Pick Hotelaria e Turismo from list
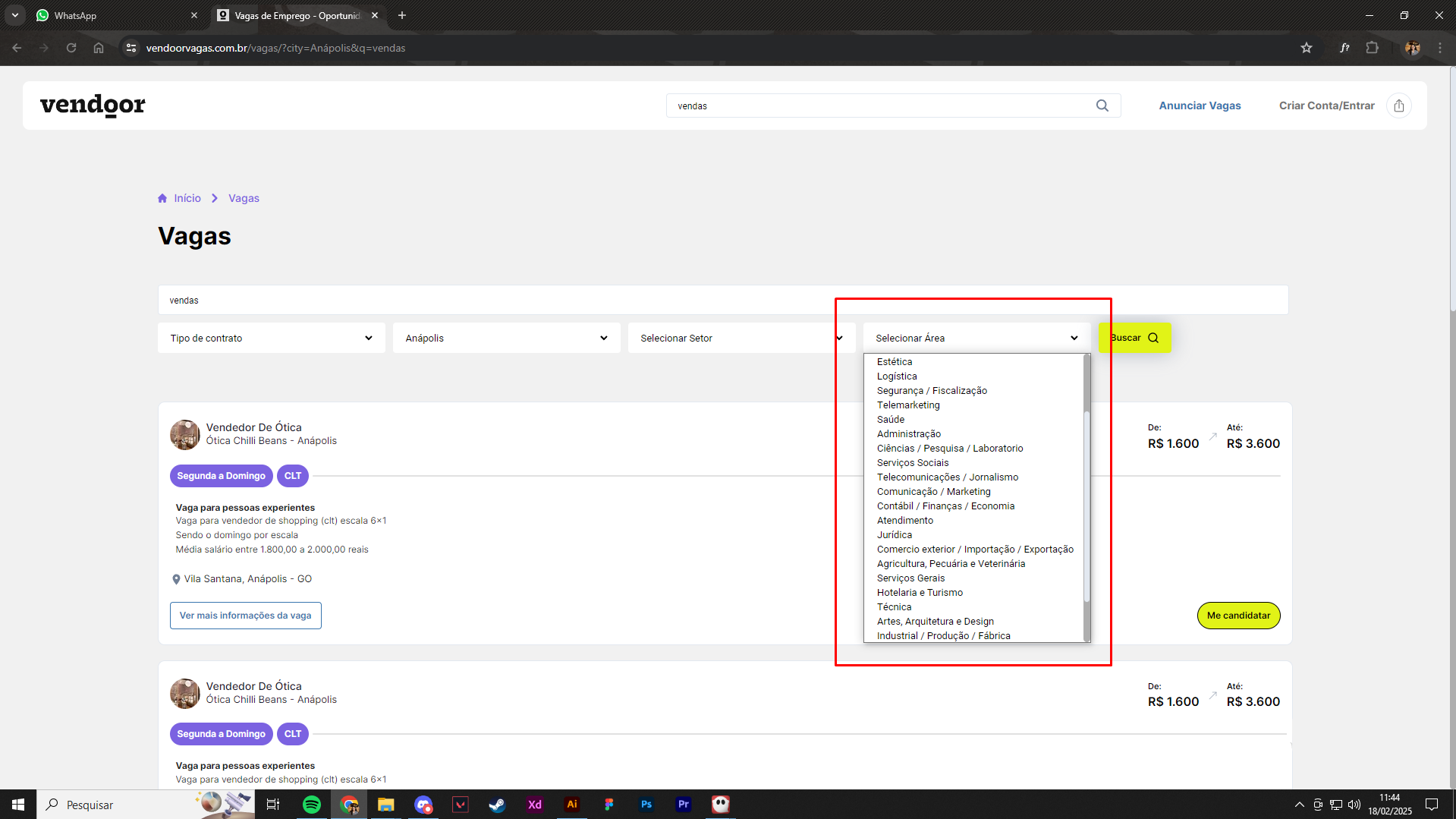Screen dimensions: 1456x819 click(x=920, y=593)
